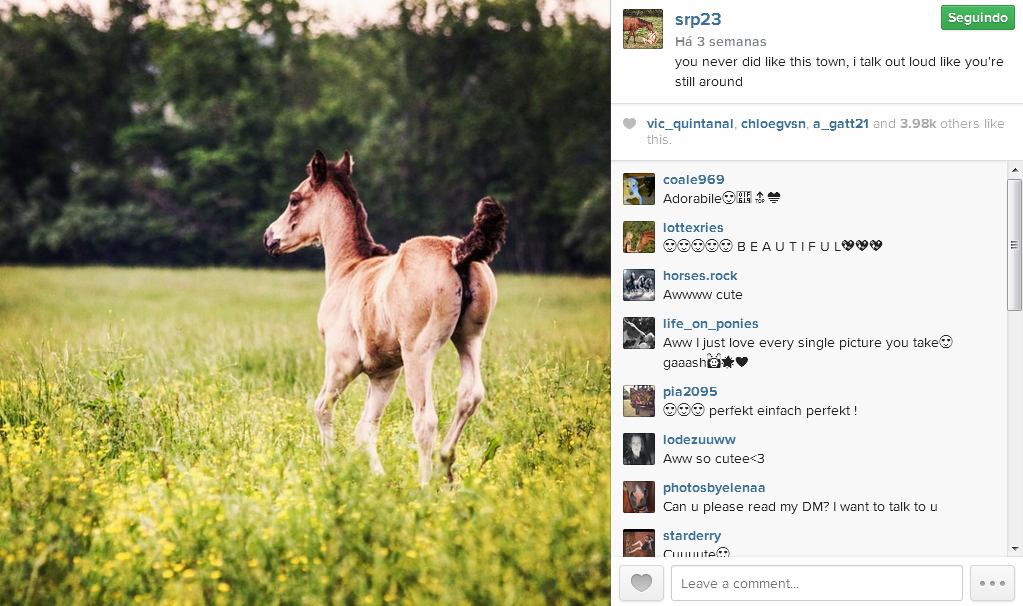Click lodezuuww's profile avatar

(x=639, y=449)
